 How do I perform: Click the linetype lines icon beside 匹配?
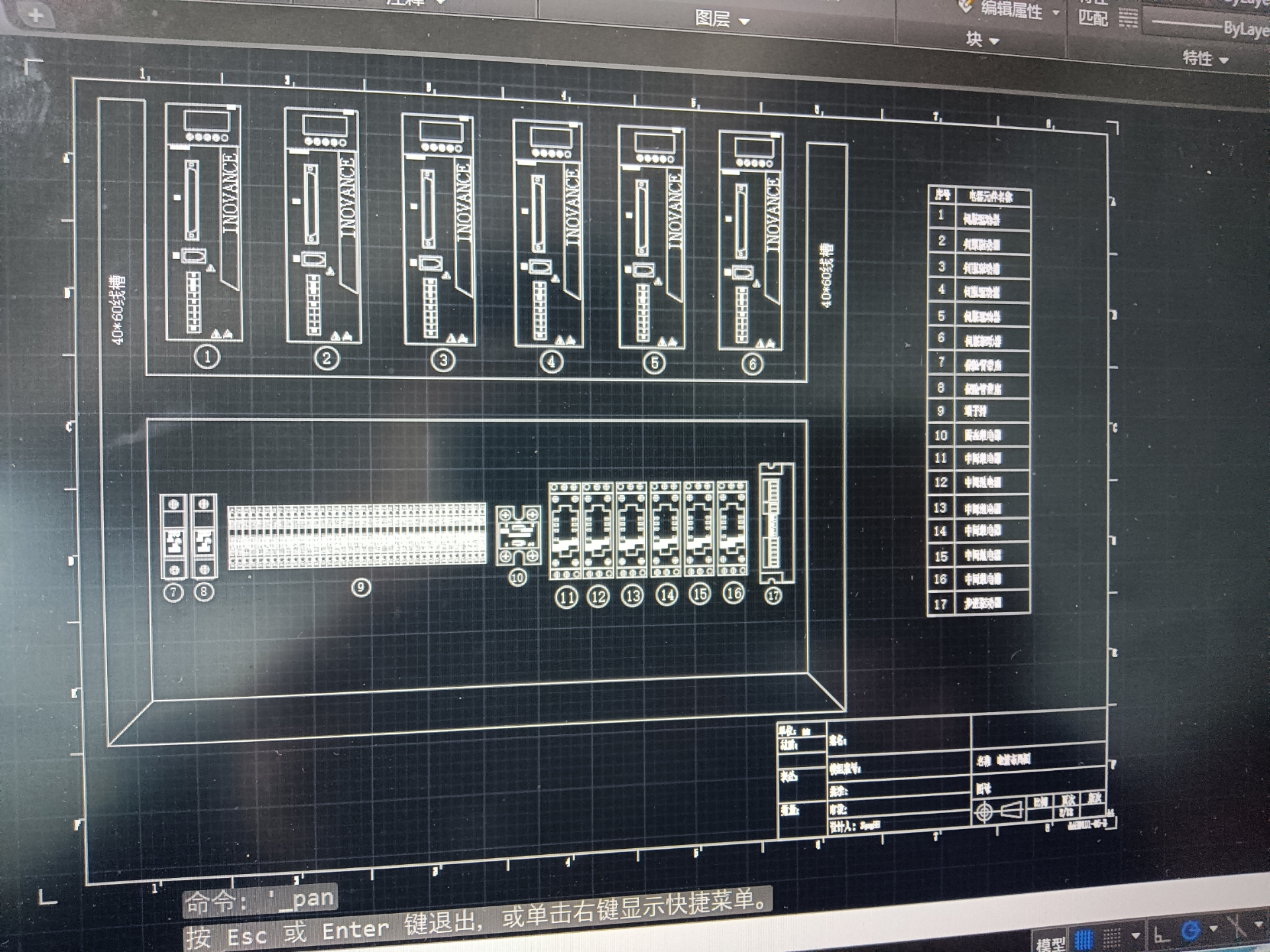pos(1128,20)
